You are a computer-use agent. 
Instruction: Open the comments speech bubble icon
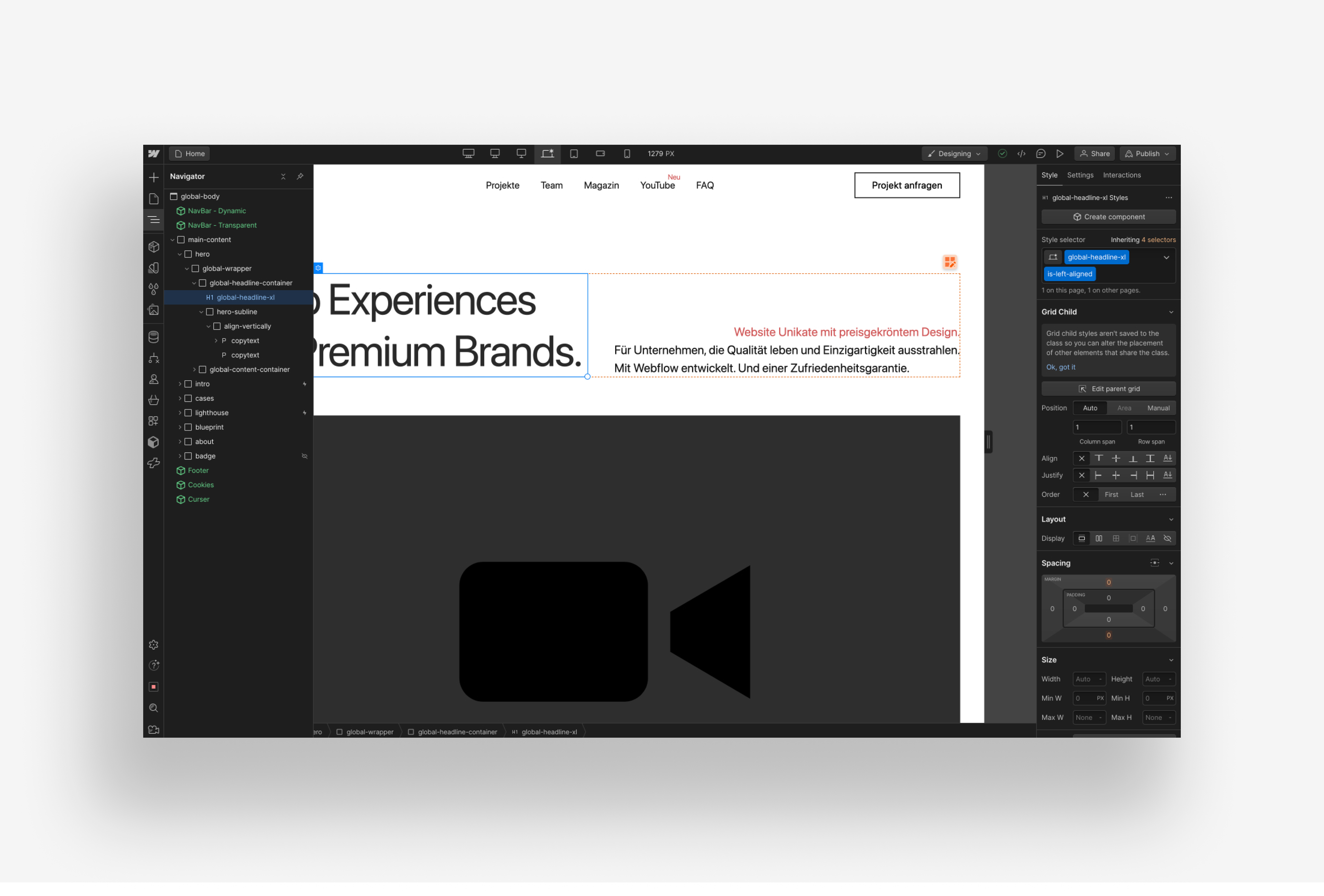1040,154
